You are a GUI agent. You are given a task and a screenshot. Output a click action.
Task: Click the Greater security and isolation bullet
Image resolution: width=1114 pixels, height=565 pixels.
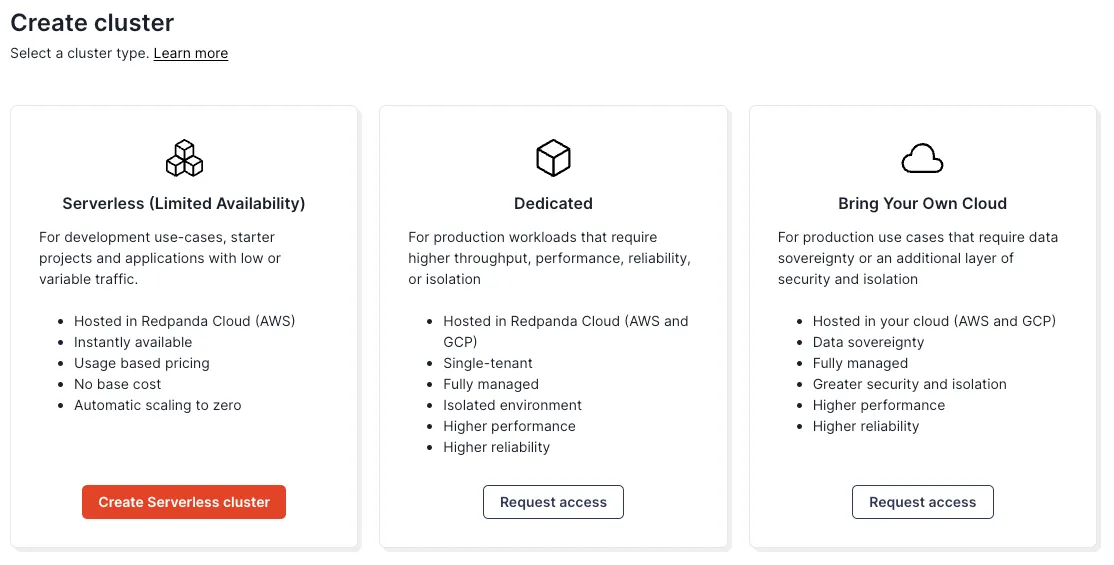(x=909, y=384)
